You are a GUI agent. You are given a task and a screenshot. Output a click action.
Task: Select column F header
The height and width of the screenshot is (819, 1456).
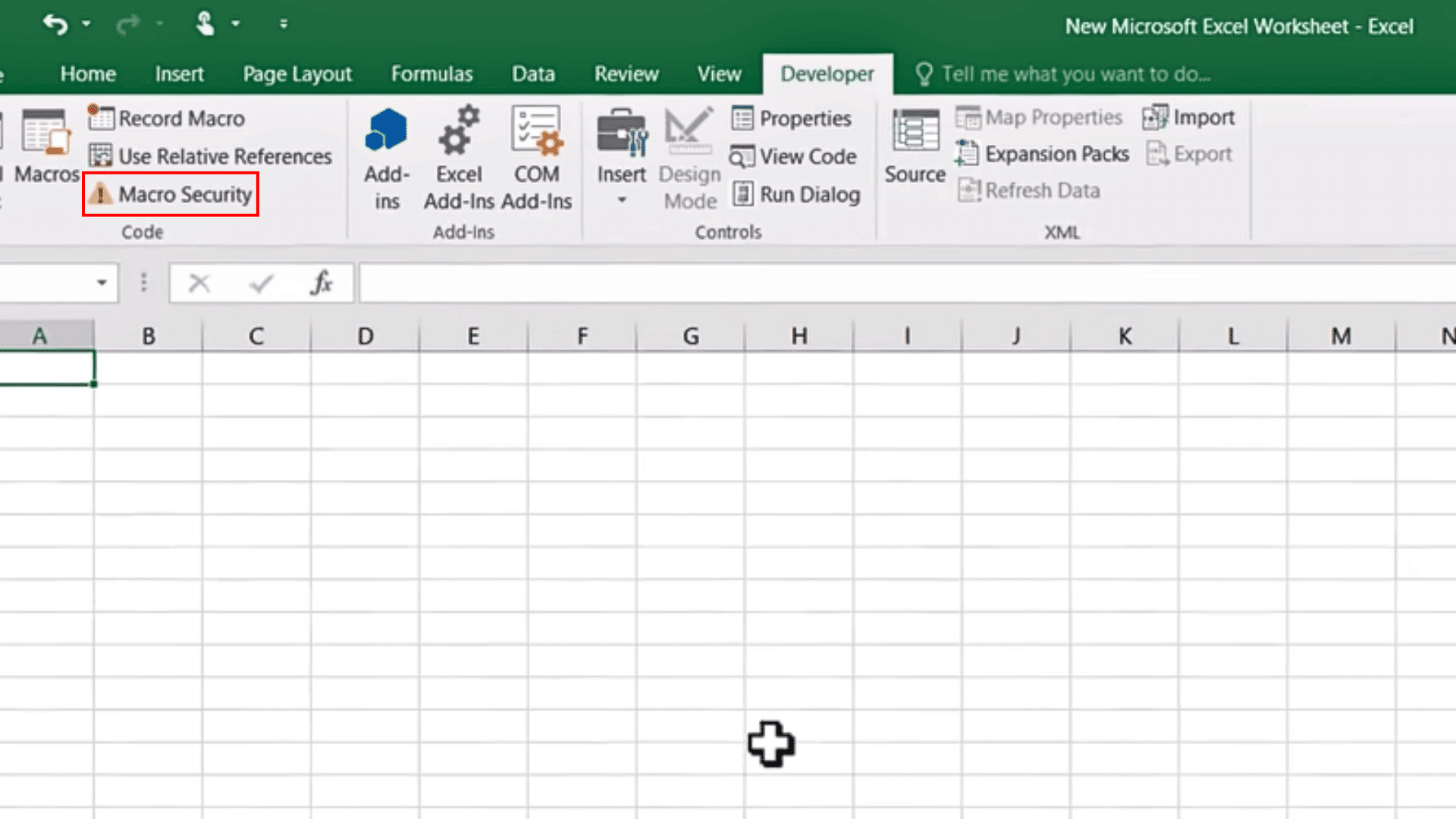(582, 336)
